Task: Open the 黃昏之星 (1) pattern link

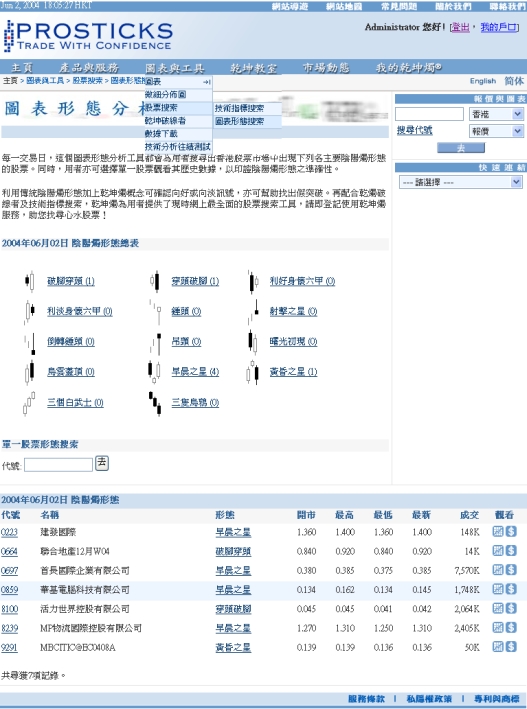Action: tap(293, 372)
